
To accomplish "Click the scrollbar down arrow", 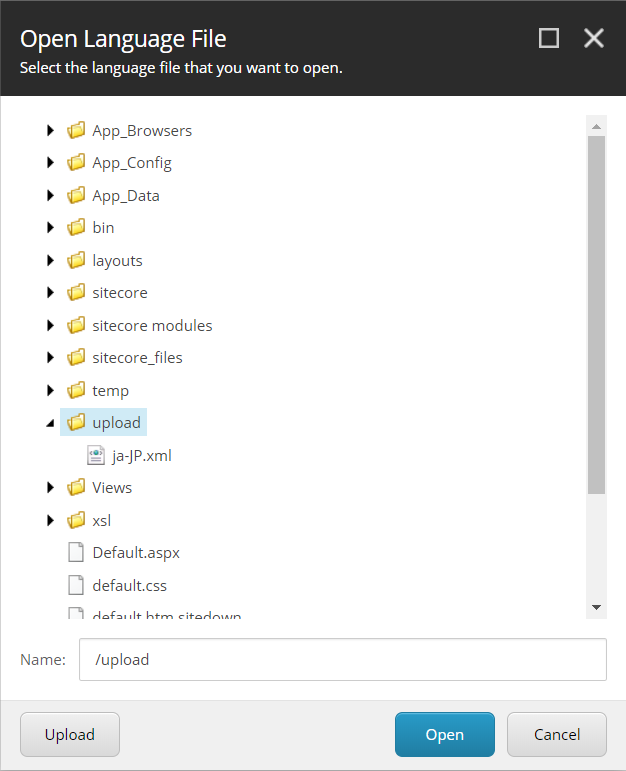I will pyautogui.click(x=596, y=608).
